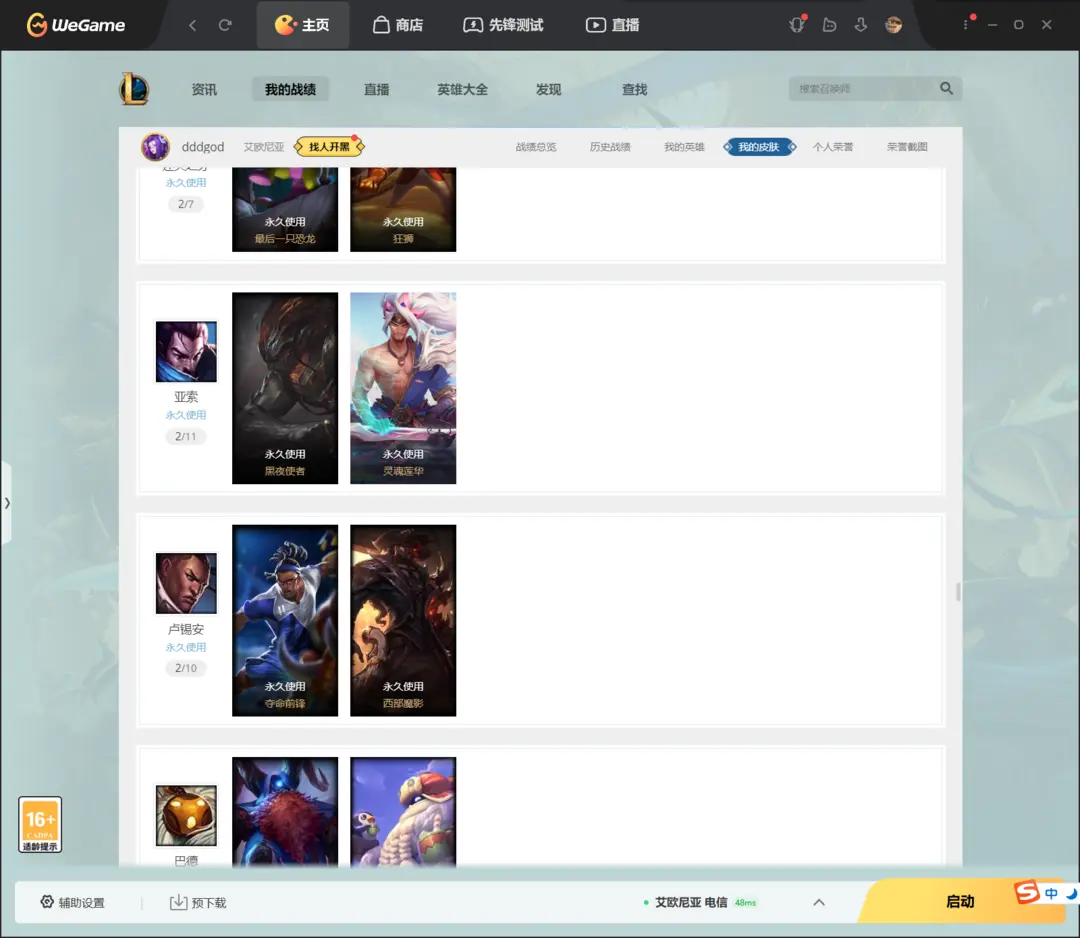Open the 直播 tab in the top bar
This screenshot has width=1080, height=938.
612,25
